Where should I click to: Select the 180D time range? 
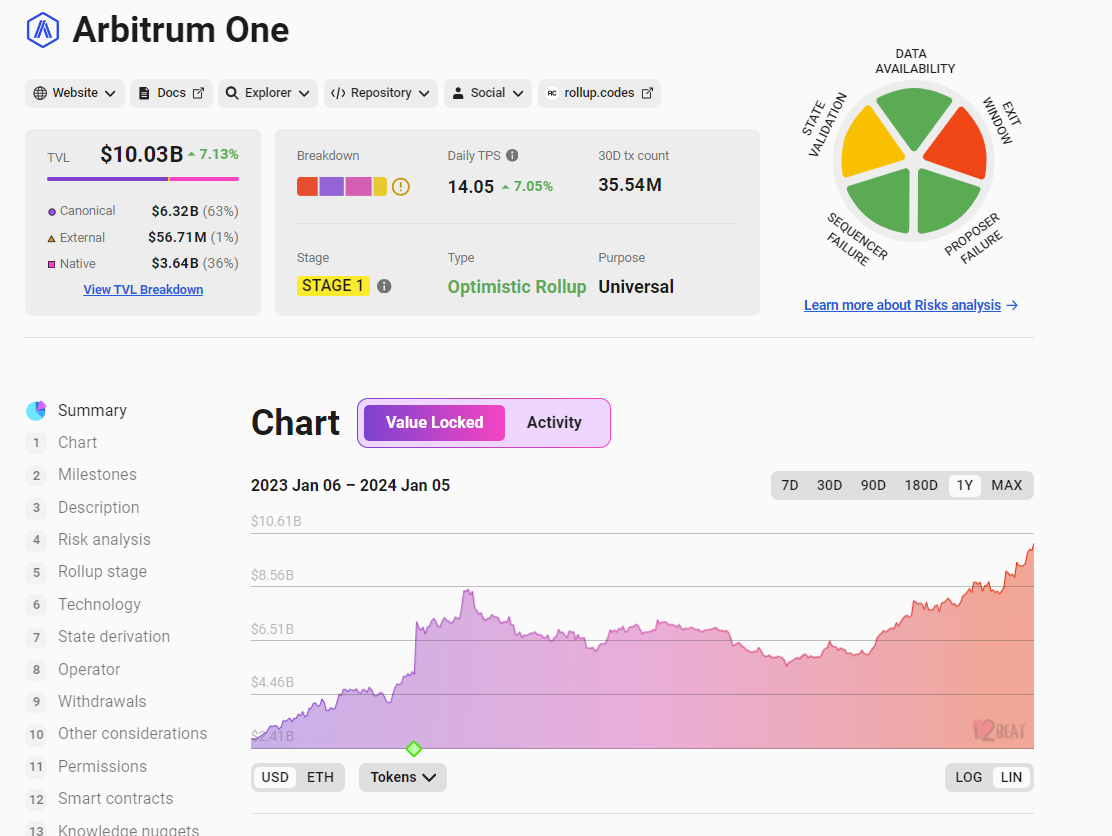(921, 485)
